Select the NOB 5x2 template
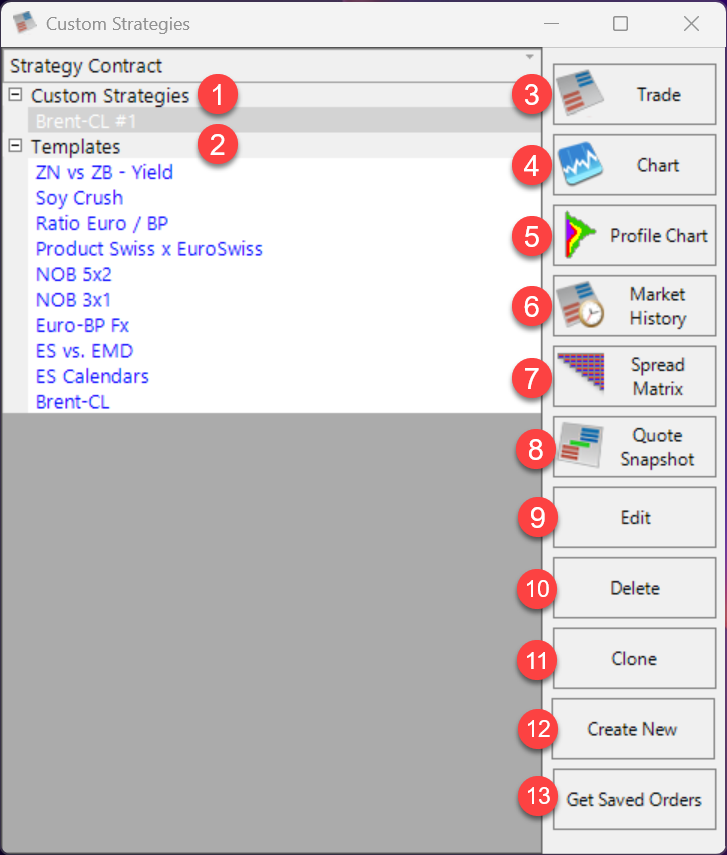 tap(73, 274)
